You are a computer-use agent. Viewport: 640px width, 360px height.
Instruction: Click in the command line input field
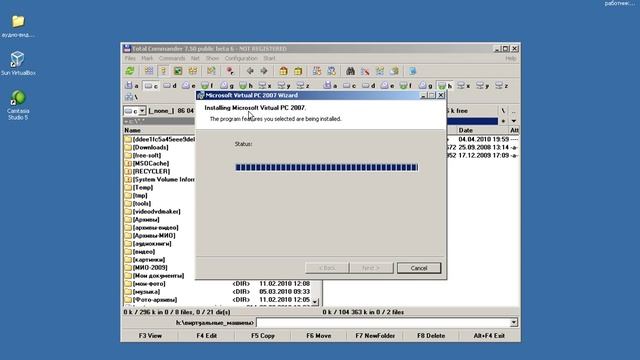pos(383,322)
